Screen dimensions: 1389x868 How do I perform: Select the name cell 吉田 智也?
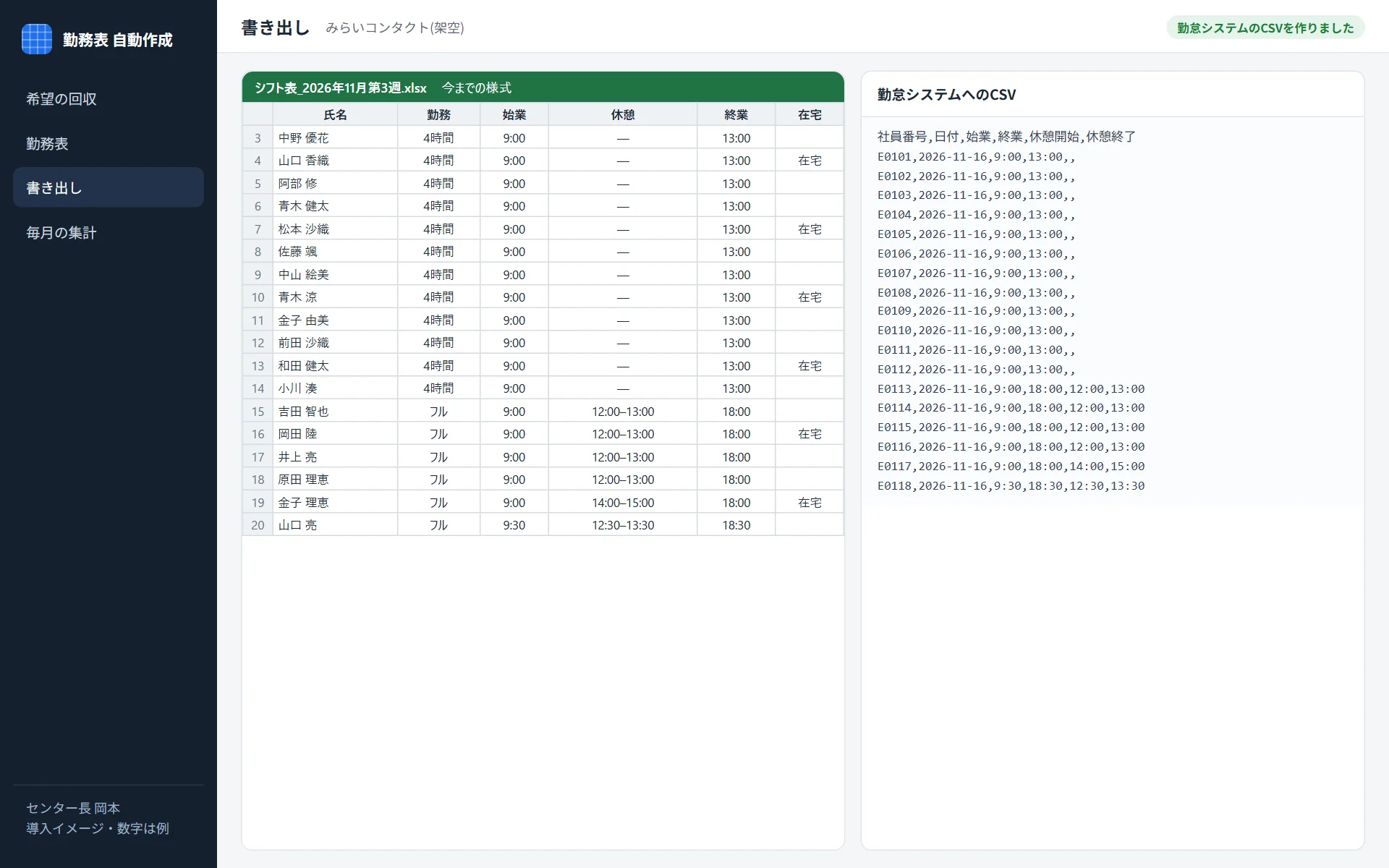(x=335, y=411)
